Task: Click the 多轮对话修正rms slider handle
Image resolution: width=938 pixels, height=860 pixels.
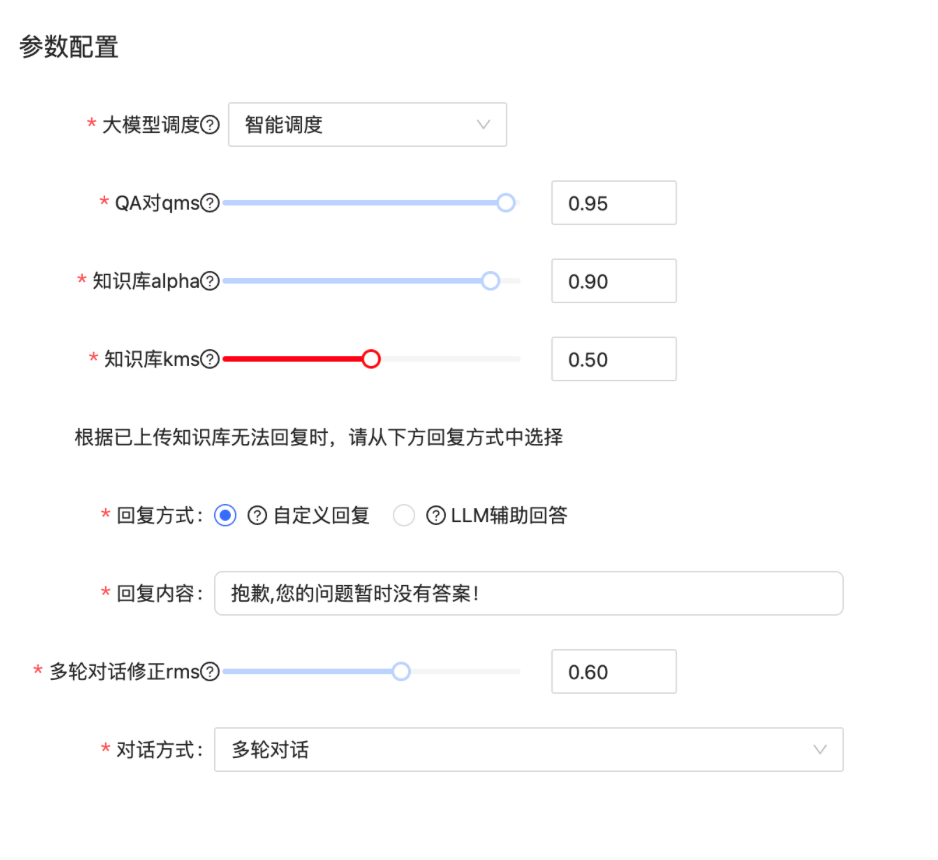Action: coord(401,672)
